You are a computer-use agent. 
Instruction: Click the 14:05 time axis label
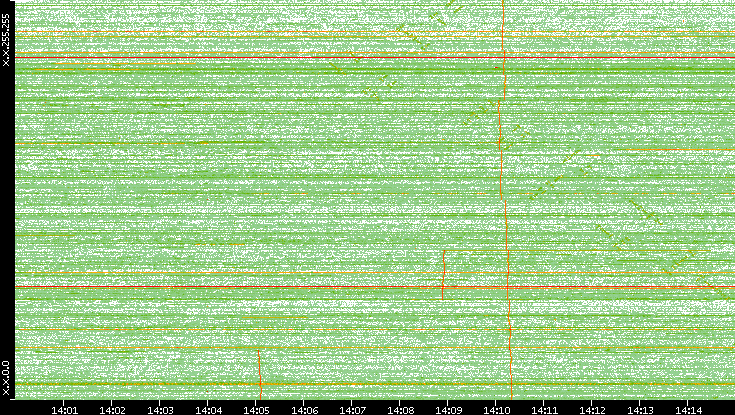point(256,411)
